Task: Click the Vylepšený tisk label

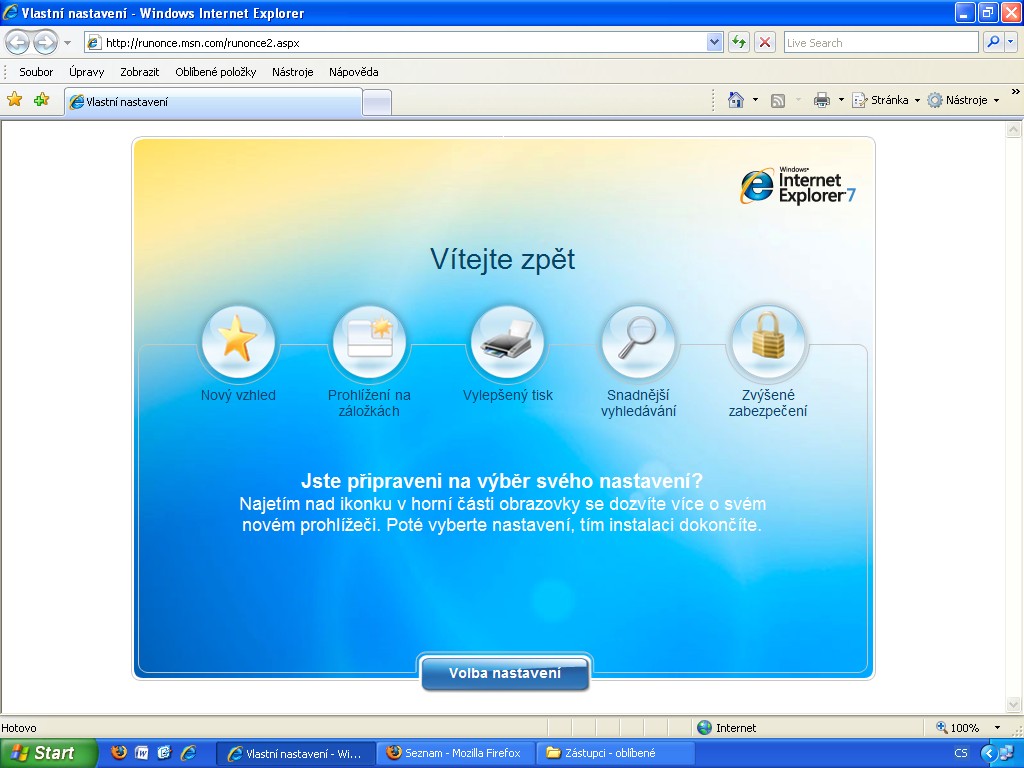Action: tap(507, 395)
